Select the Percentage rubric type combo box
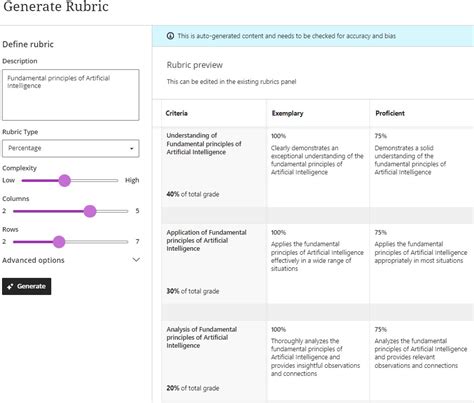474x403 pixels. [71, 148]
